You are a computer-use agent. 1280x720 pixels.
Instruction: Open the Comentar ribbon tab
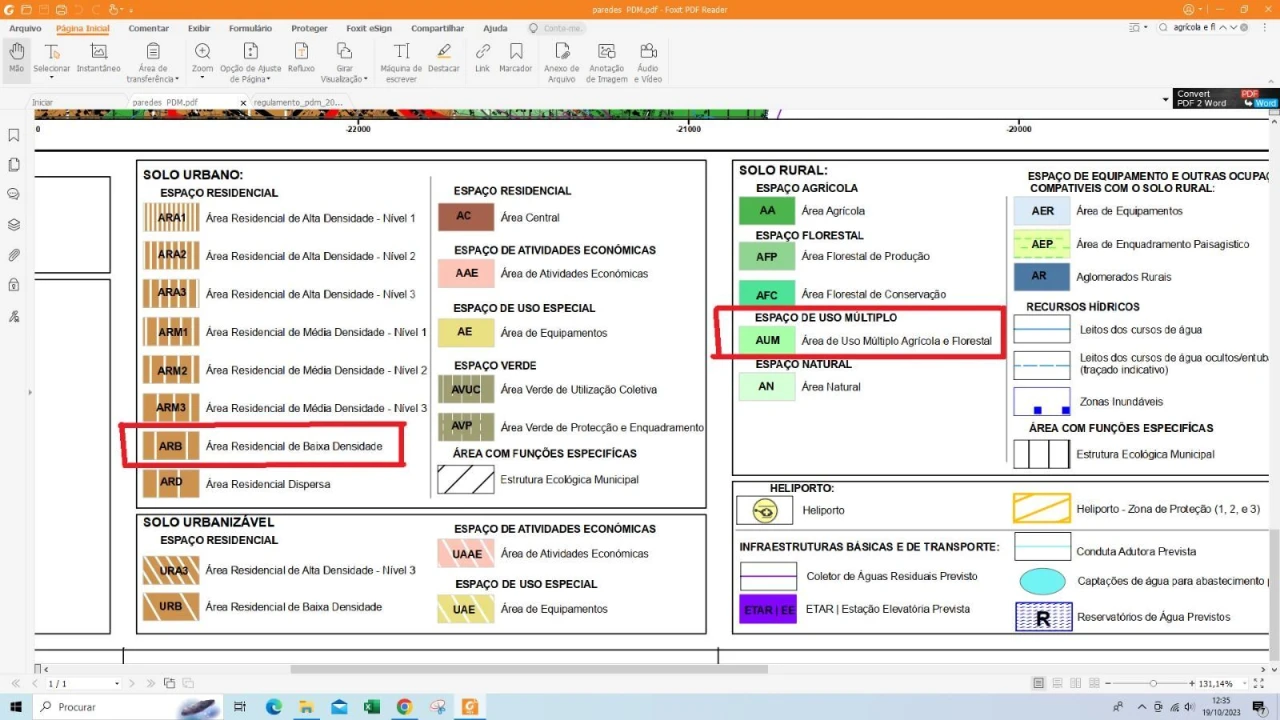pos(148,28)
